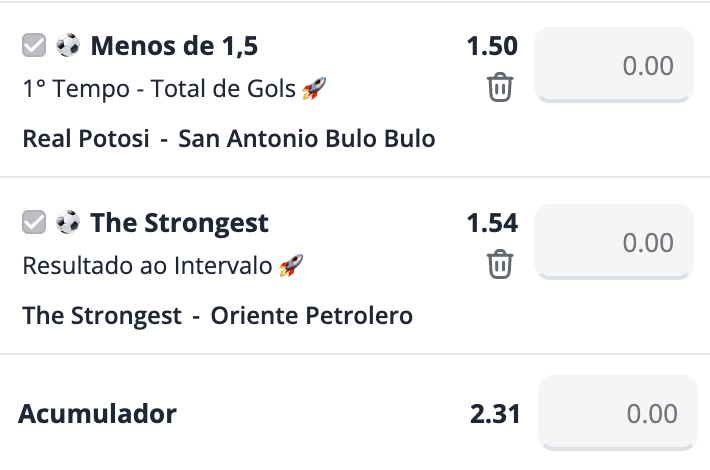Click the Menos de 1,5 selection title
Viewport: 710px width, 470px height.
174,46
